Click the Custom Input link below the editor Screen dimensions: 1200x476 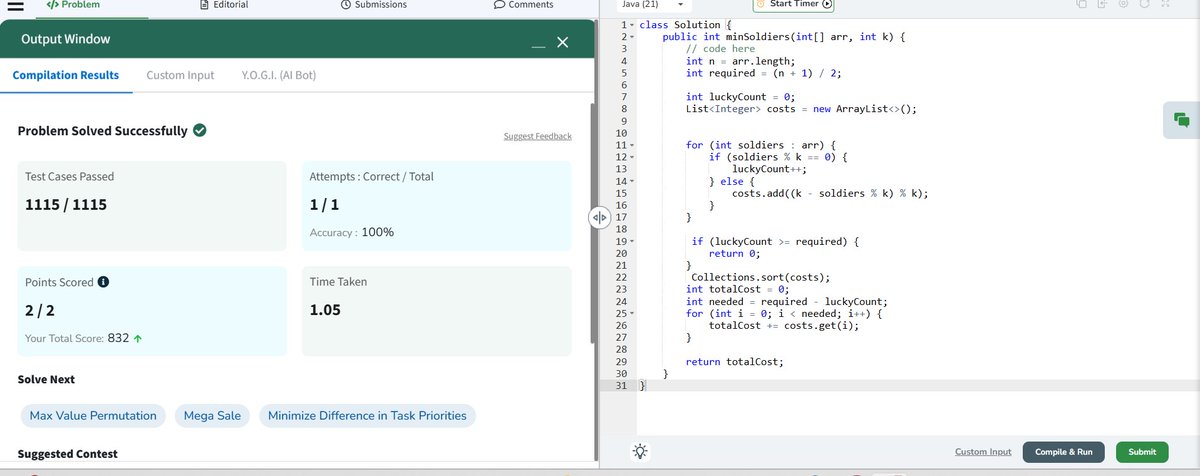(x=983, y=452)
